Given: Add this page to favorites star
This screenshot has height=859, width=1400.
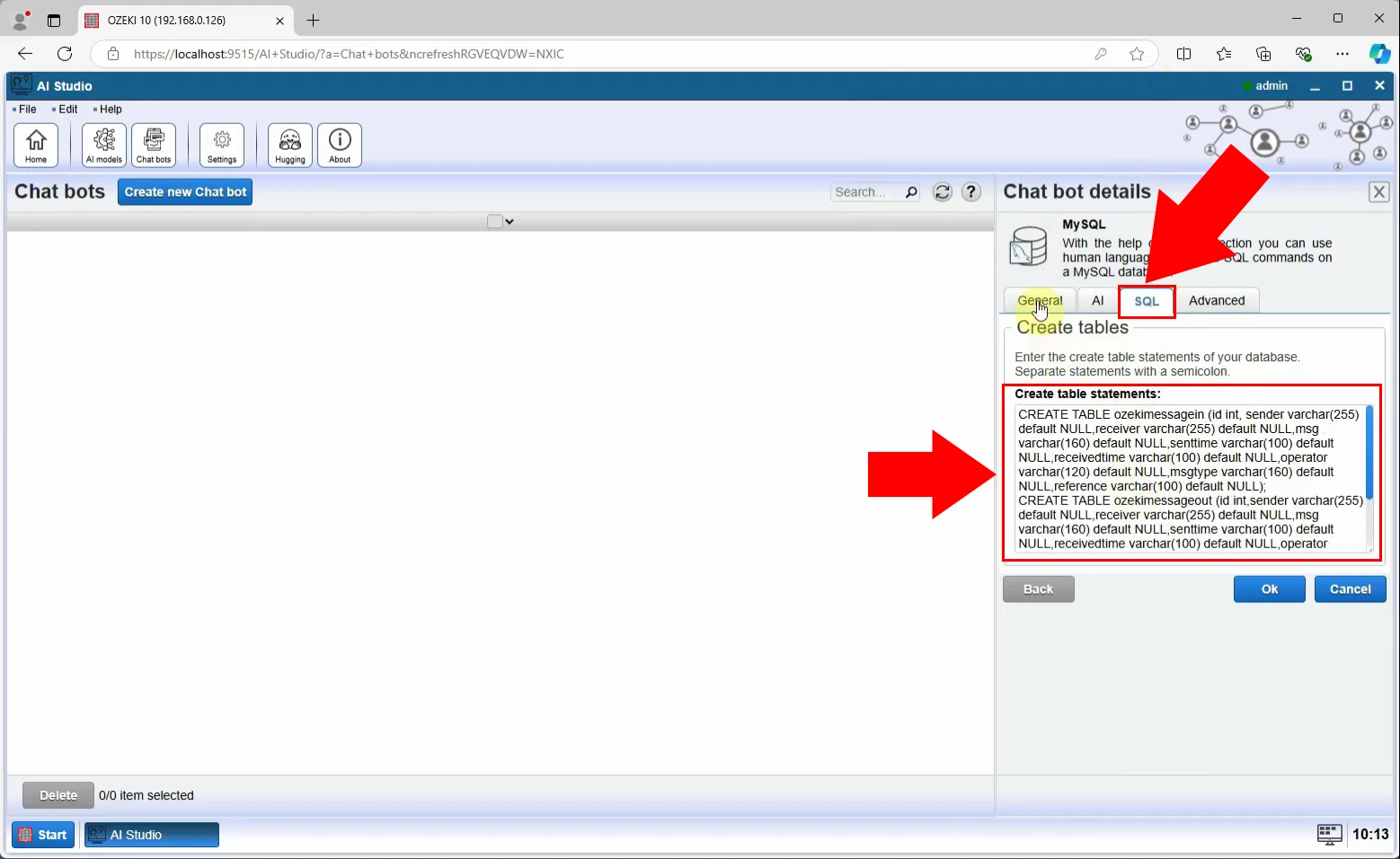Looking at the screenshot, I should [x=1137, y=54].
